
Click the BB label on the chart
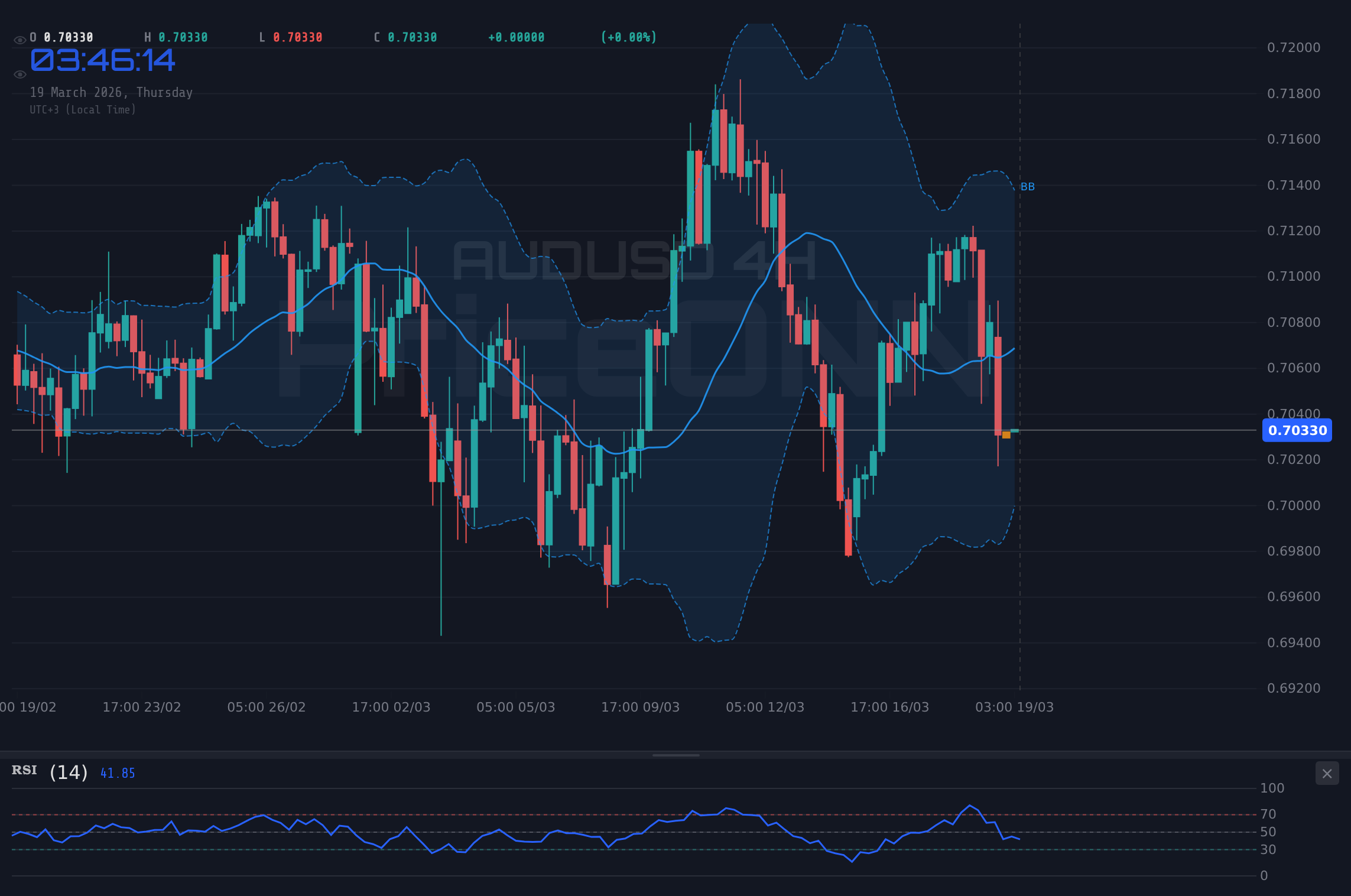click(1027, 186)
